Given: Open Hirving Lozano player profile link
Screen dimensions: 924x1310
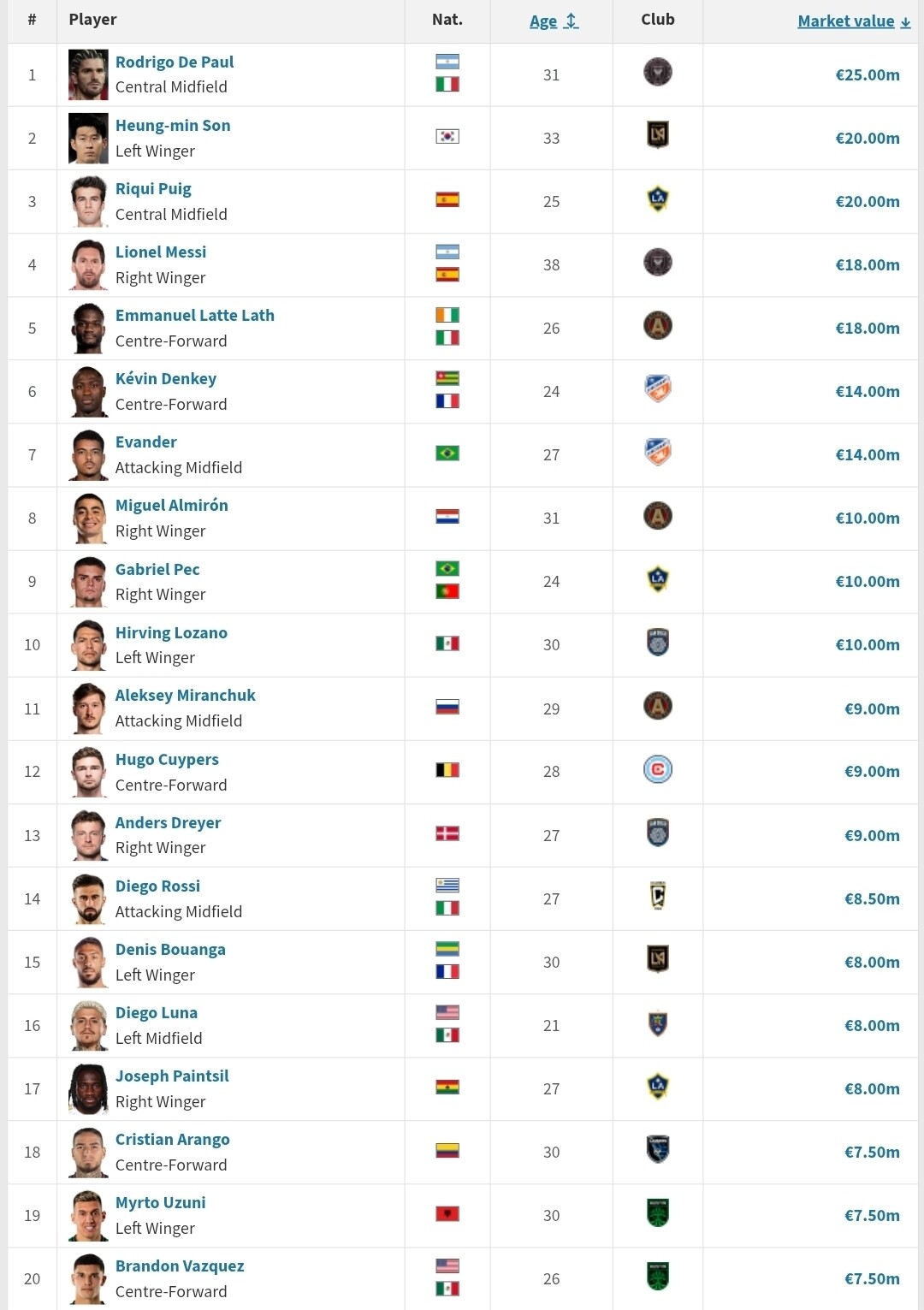Looking at the screenshot, I should (171, 633).
